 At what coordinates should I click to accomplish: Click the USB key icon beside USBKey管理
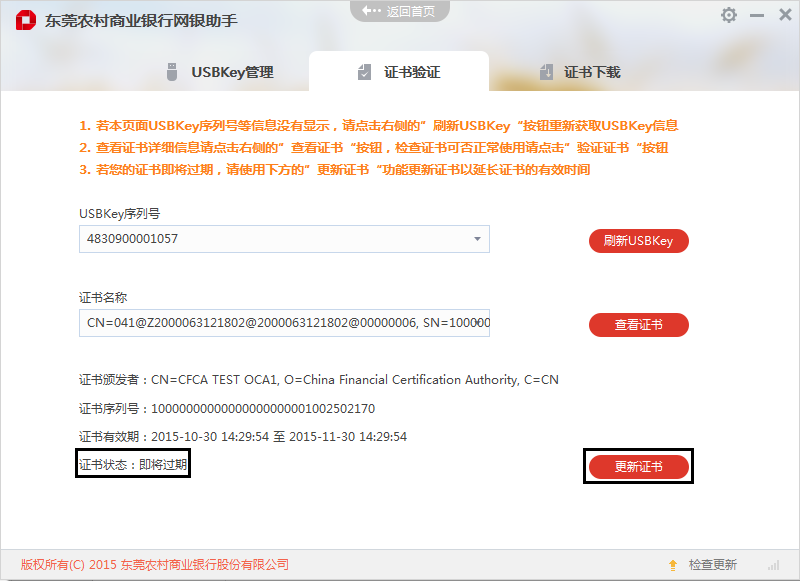[171, 72]
